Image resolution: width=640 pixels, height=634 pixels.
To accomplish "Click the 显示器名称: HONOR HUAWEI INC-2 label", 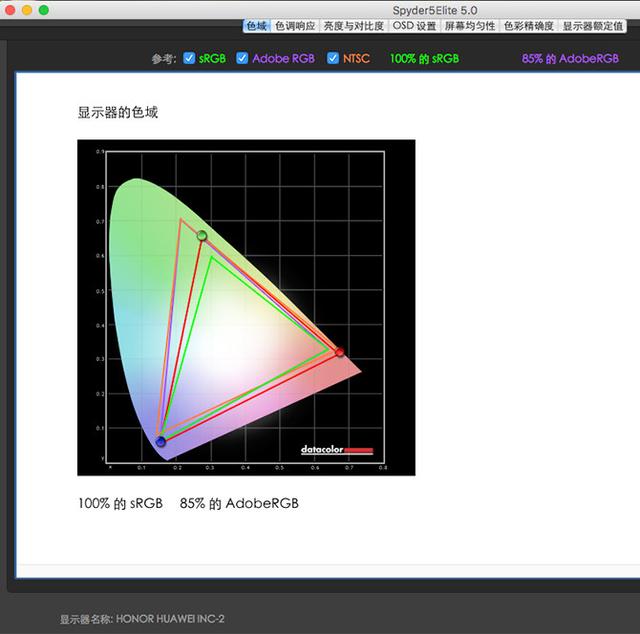I will coord(142,619).
